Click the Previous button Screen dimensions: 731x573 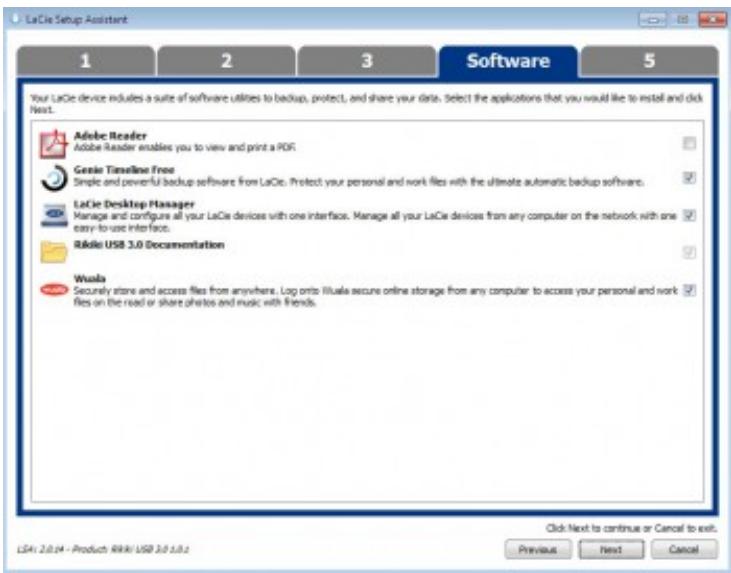(x=538, y=550)
